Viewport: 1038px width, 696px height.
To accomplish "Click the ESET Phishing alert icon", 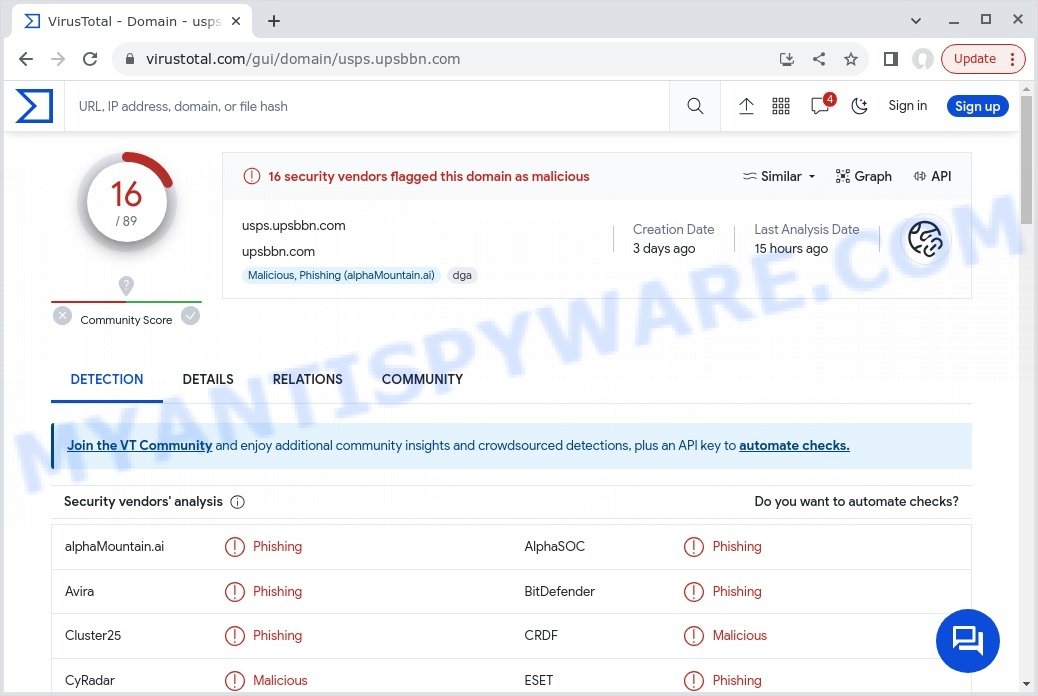I will [693, 680].
